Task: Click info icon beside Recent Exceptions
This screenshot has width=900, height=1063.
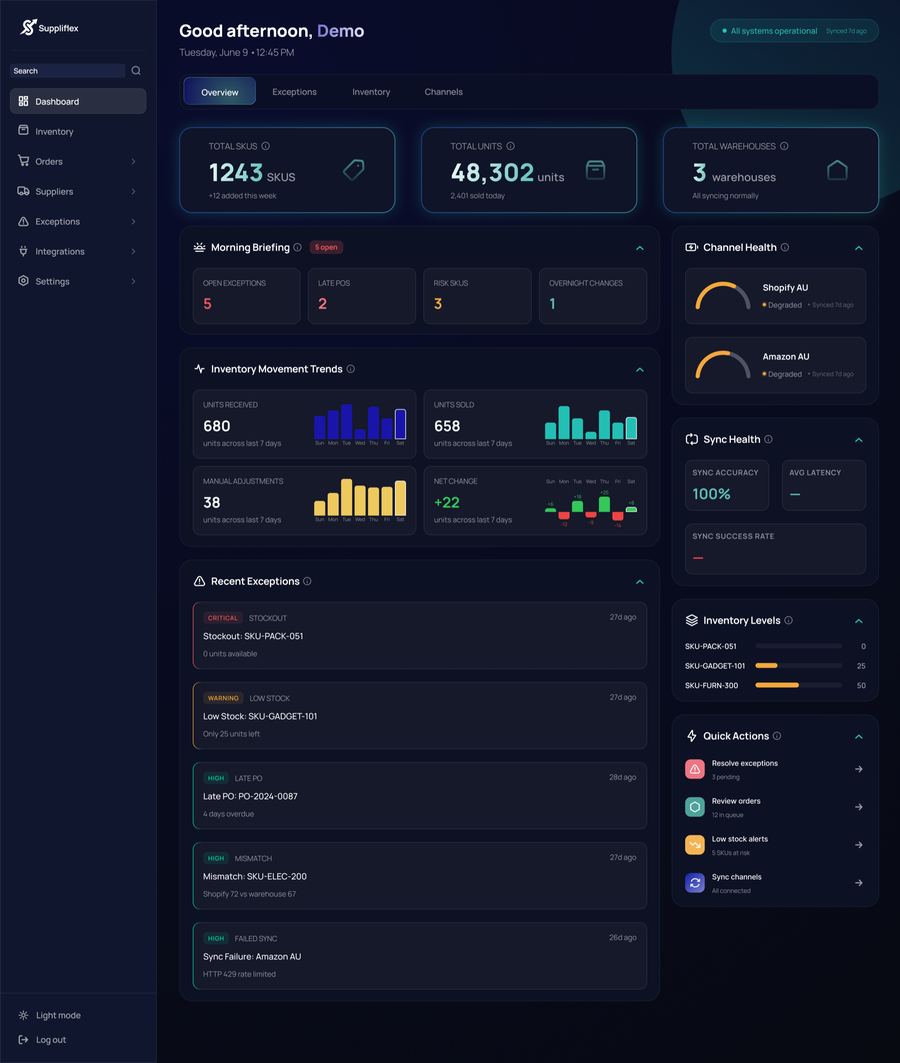Action: pos(307,581)
